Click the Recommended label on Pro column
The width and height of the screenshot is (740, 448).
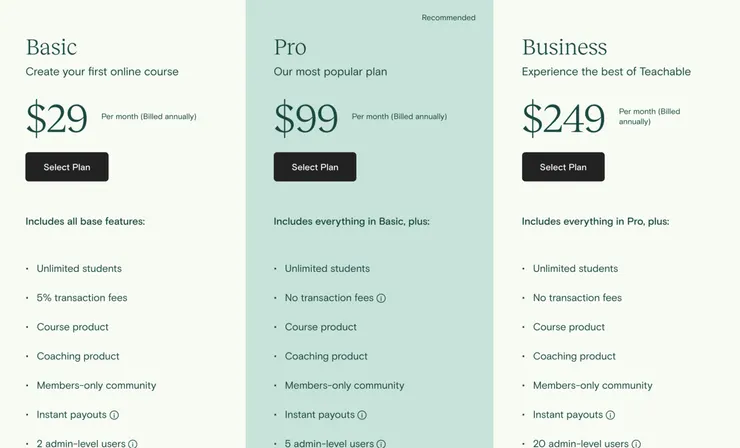click(x=448, y=18)
